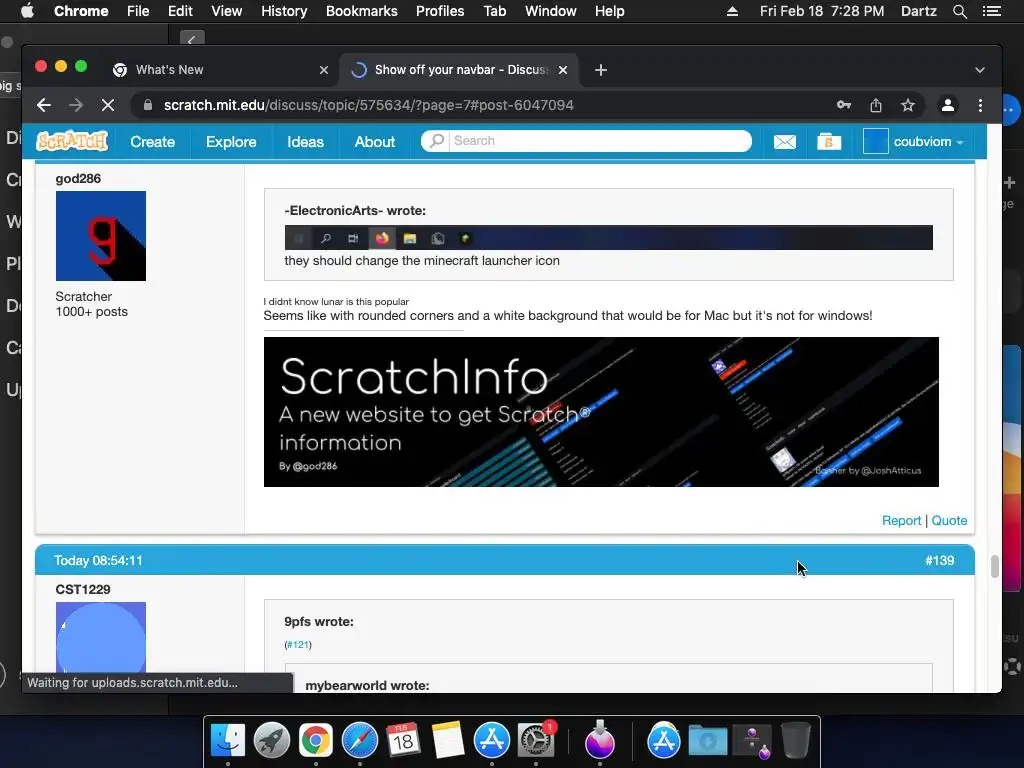The height and width of the screenshot is (768, 1024).
Task: Open Chrome from the Dock
Action: pyautogui.click(x=315, y=740)
